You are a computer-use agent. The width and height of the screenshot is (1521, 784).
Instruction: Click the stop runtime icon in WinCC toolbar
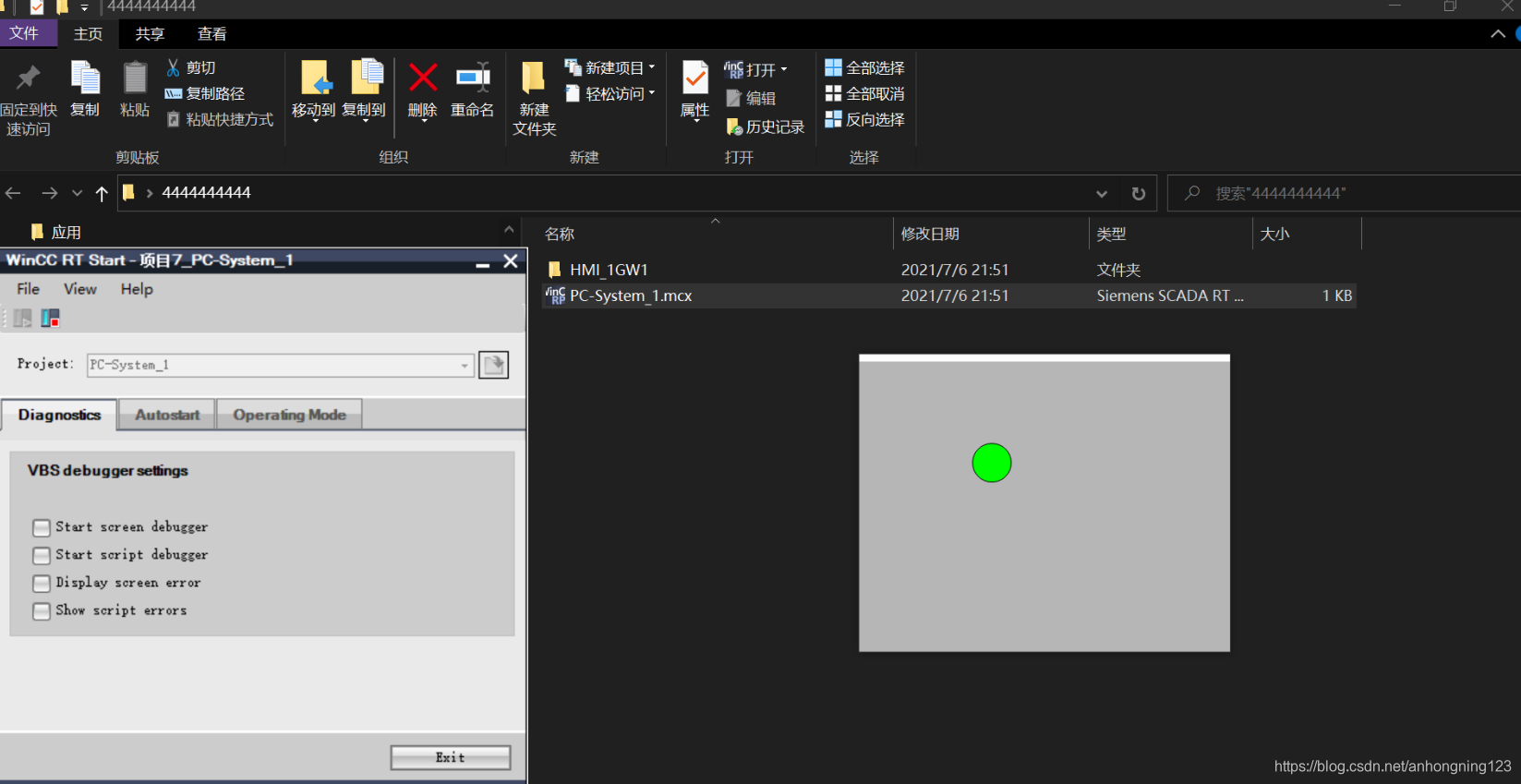[x=50, y=319]
